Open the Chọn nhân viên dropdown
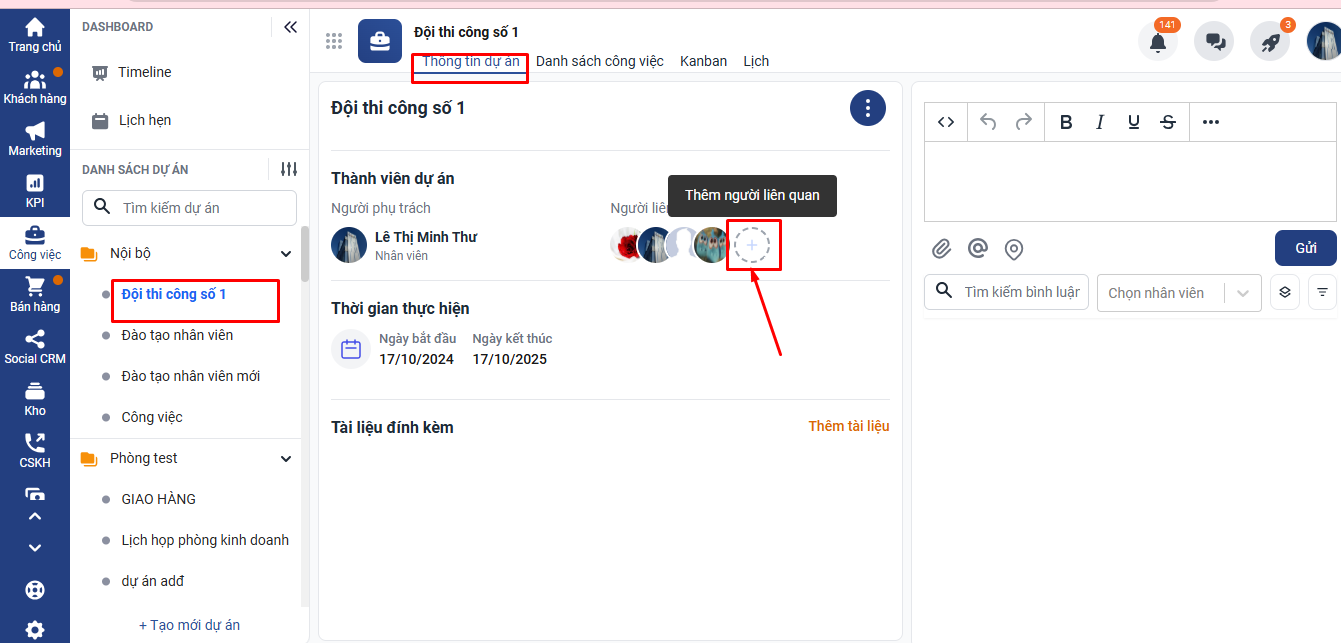Viewport: 1341px width, 643px height. [1178, 293]
